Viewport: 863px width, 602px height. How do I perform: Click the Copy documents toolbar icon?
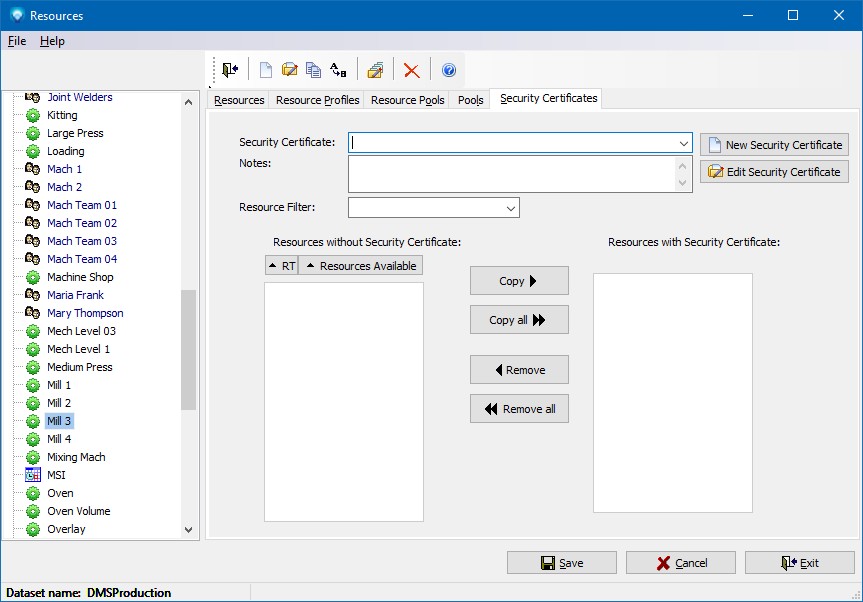pyautogui.click(x=313, y=70)
